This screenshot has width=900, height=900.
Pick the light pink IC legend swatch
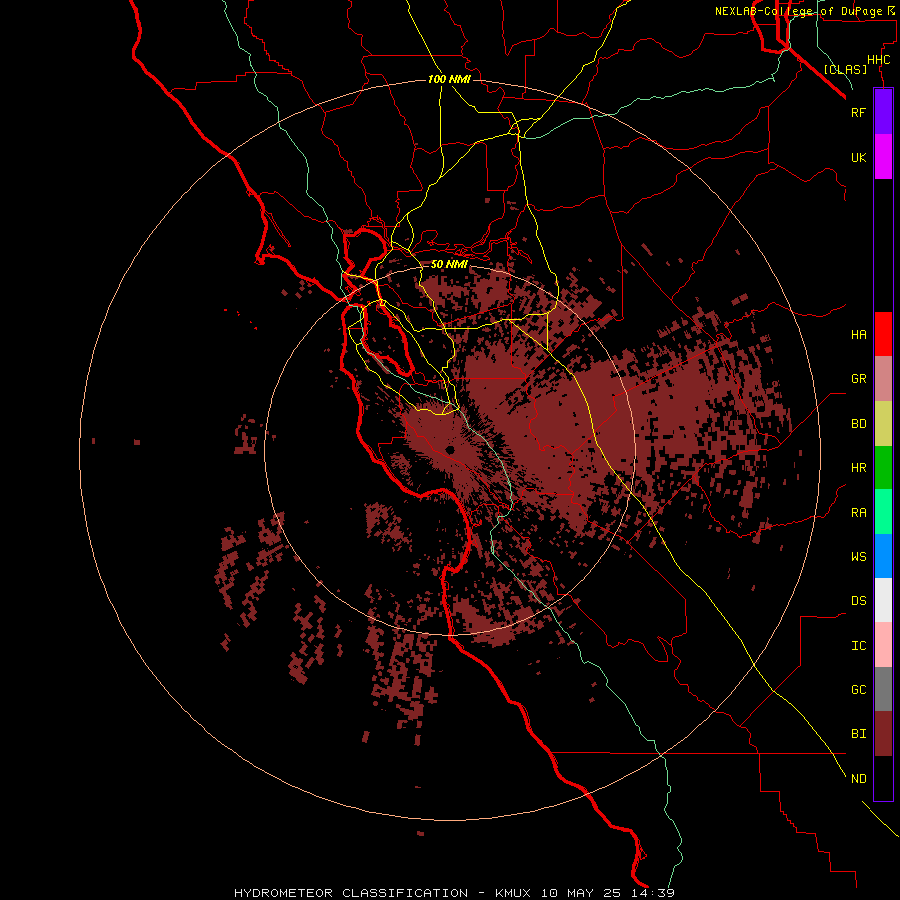point(883,645)
